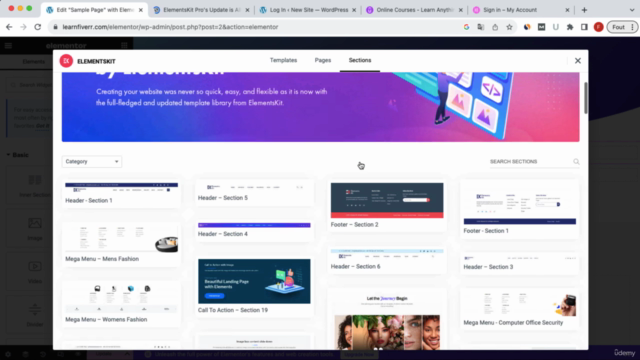Select the Header – Section 5 template
The width and height of the screenshot is (640, 360).
tap(254, 192)
